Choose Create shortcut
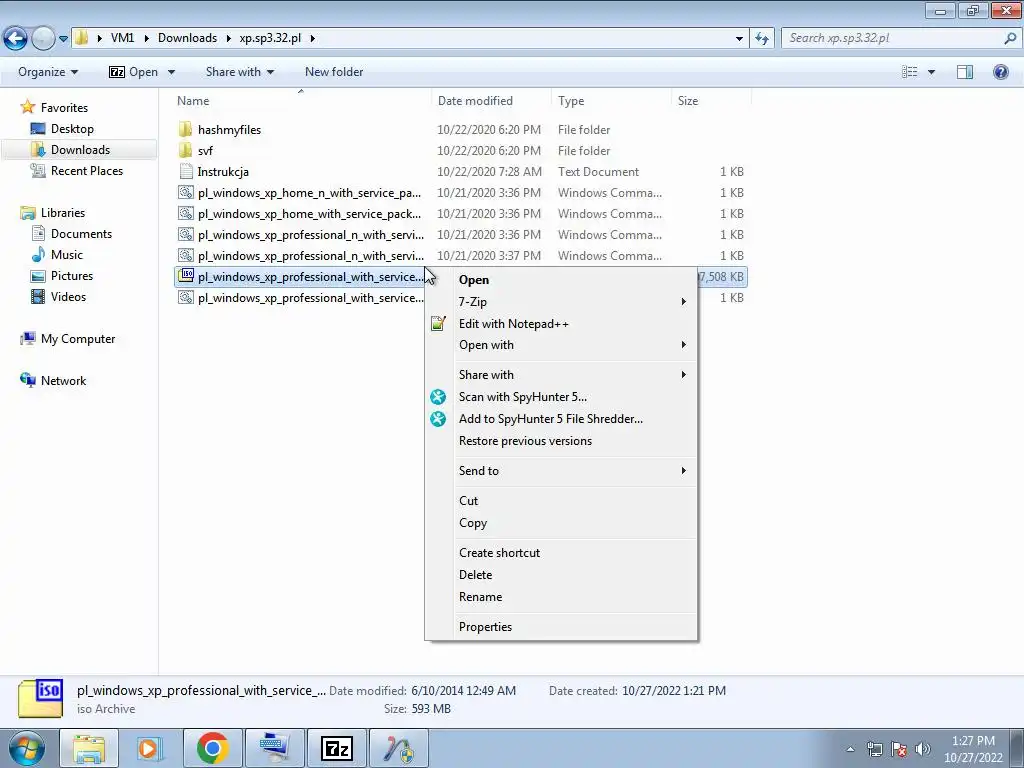 click(561, 552)
